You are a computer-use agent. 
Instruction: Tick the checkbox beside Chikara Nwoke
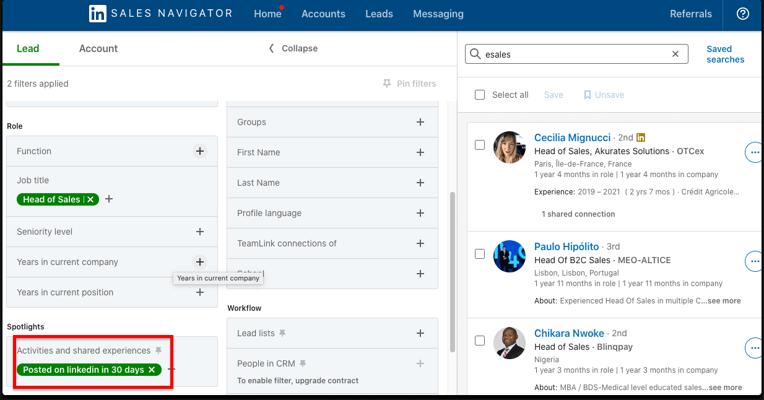click(x=480, y=340)
